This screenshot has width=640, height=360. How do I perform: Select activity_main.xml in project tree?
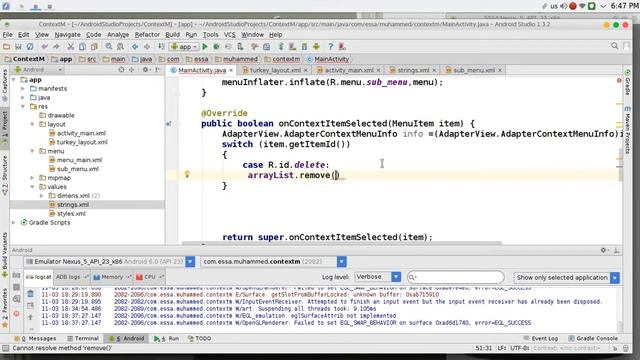(x=81, y=133)
